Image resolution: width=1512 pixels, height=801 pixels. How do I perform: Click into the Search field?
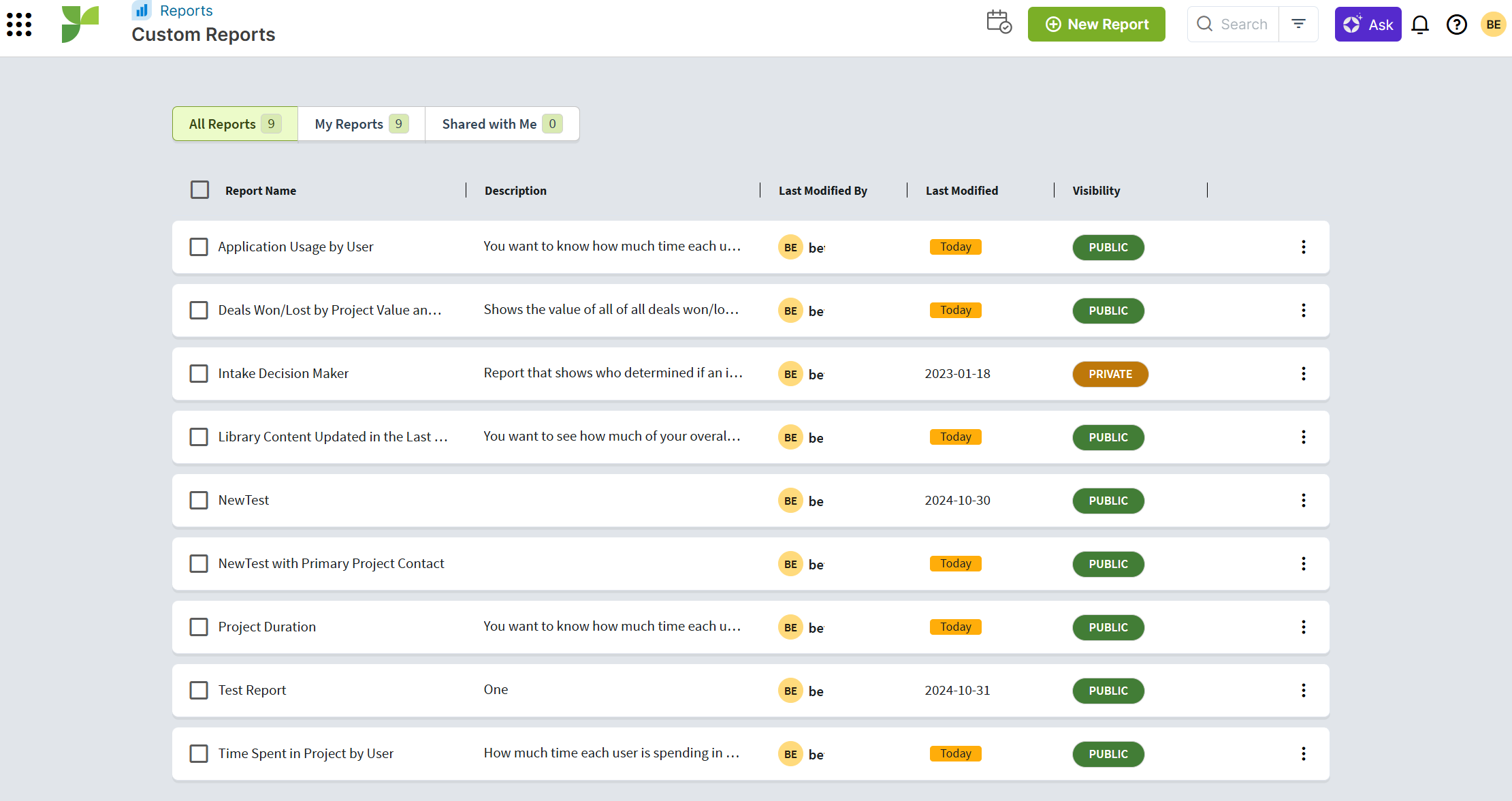(x=1243, y=25)
